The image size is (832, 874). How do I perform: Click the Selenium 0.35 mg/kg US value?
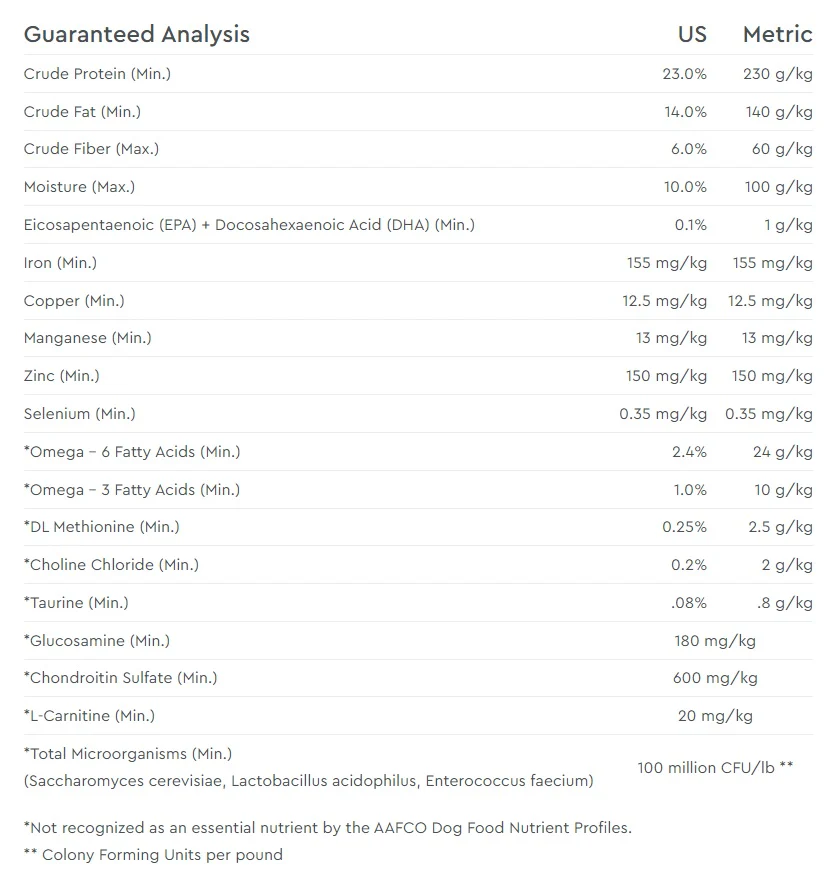(663, 414)
